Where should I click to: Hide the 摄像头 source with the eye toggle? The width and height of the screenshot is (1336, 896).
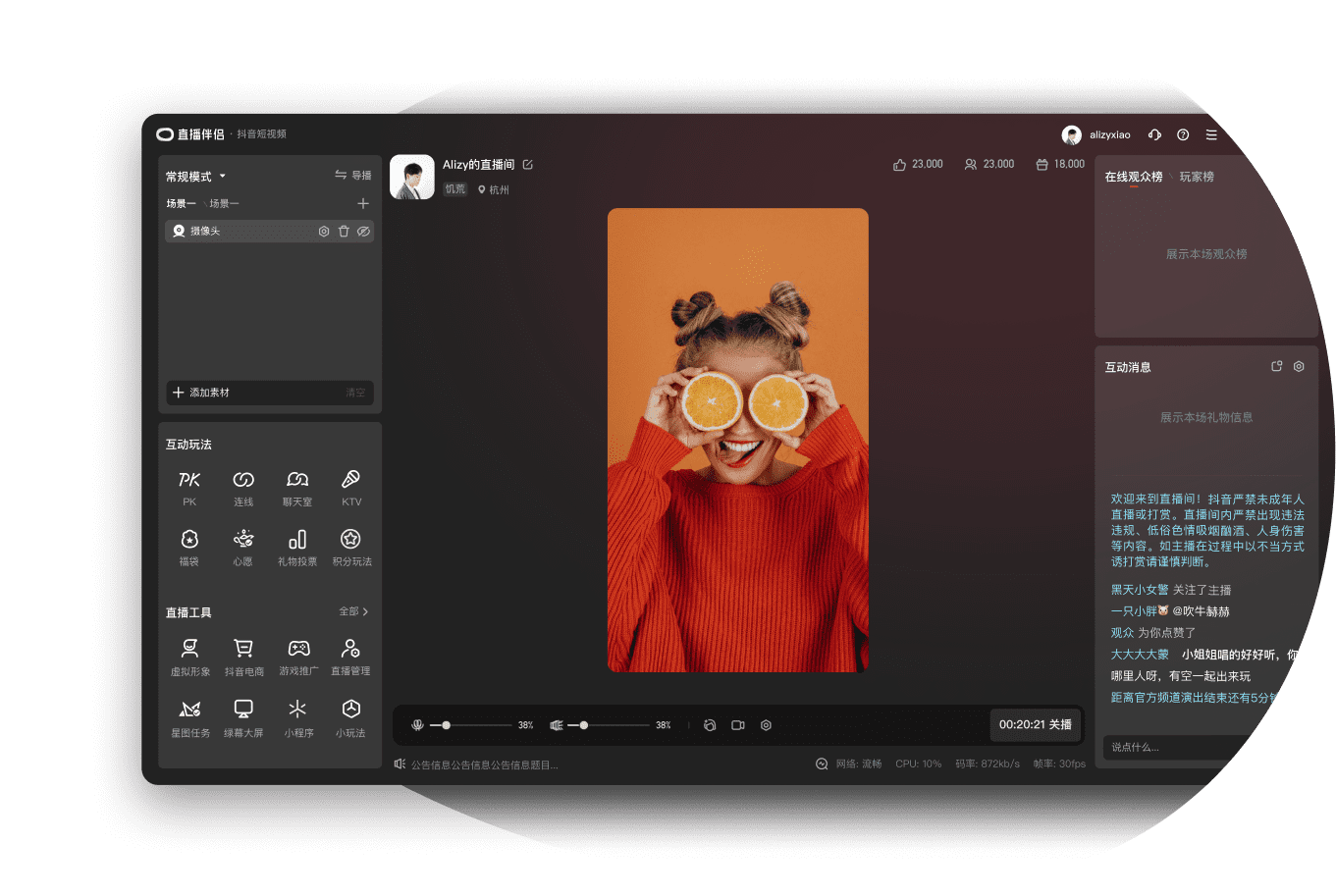pyautogui.click(x=363, y=231)
